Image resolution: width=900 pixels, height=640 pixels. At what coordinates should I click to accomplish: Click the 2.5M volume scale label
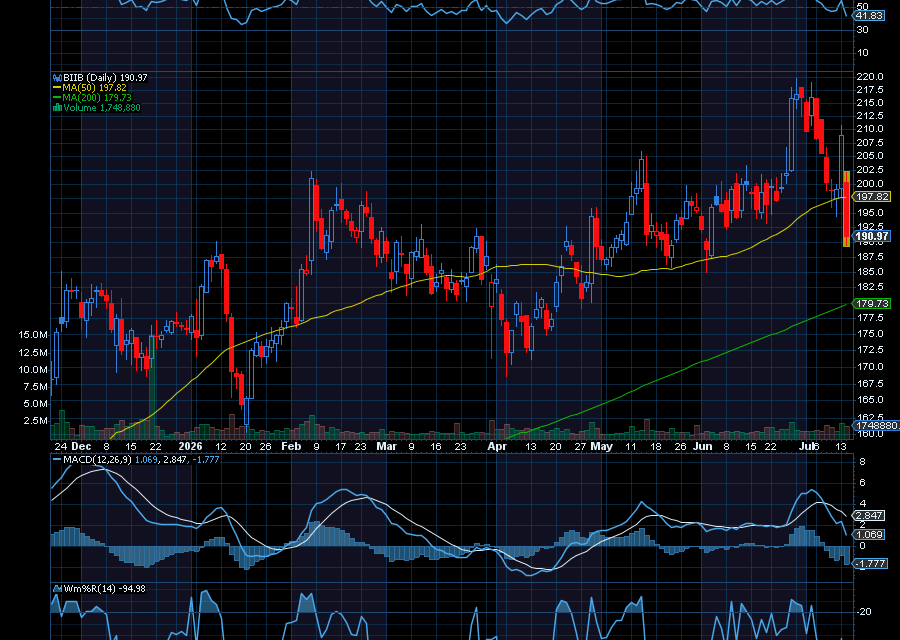tap(35, 421)
